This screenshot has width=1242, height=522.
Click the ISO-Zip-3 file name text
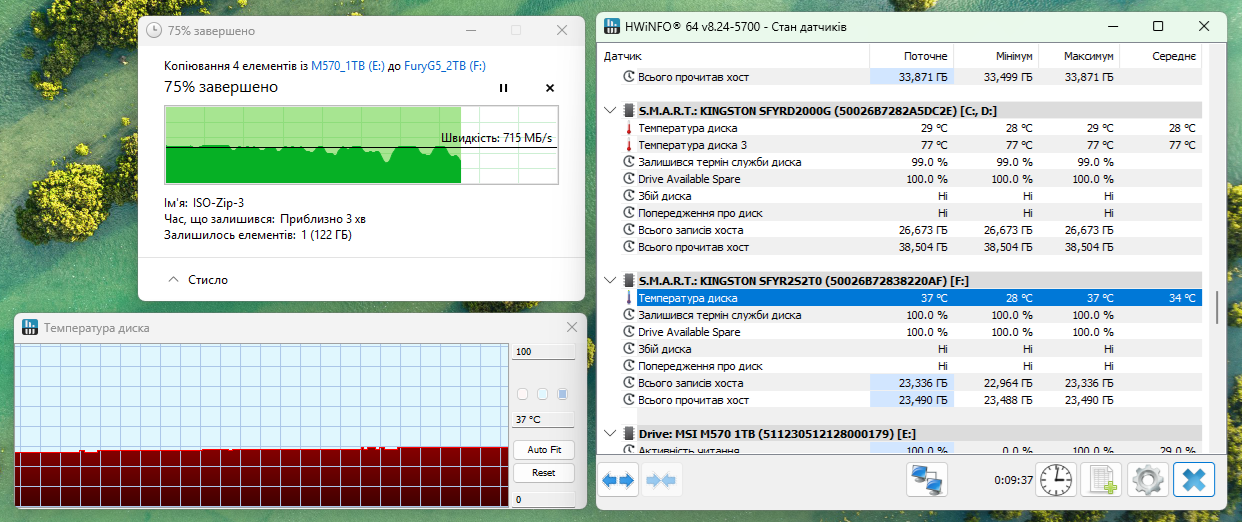(x=218, y=202)
